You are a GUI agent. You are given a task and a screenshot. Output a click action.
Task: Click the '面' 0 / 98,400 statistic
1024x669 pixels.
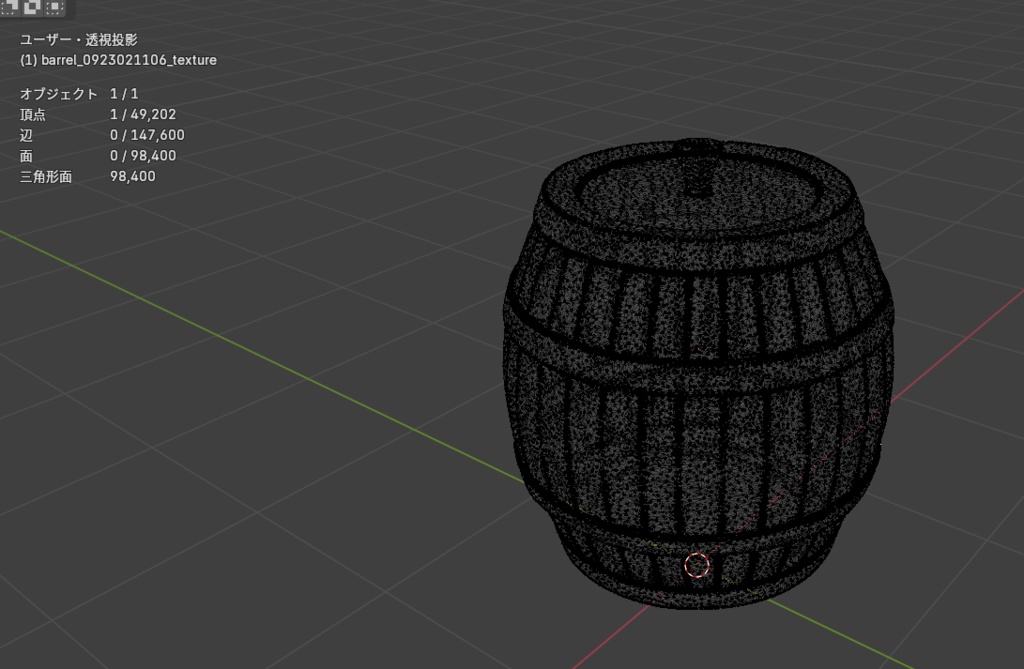(x=98, y=156)
